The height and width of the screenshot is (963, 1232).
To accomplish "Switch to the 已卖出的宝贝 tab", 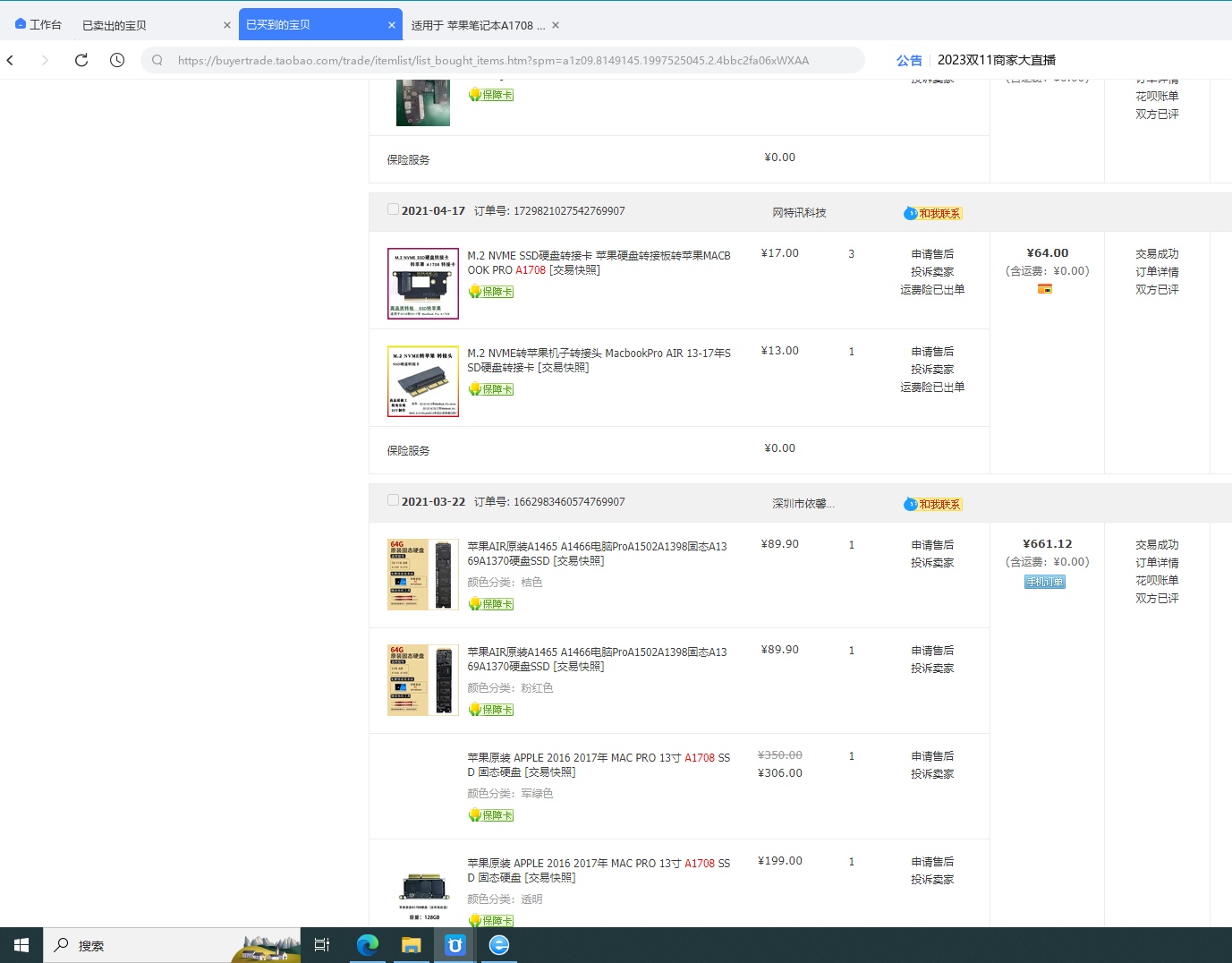I will [x=115, y=25].
